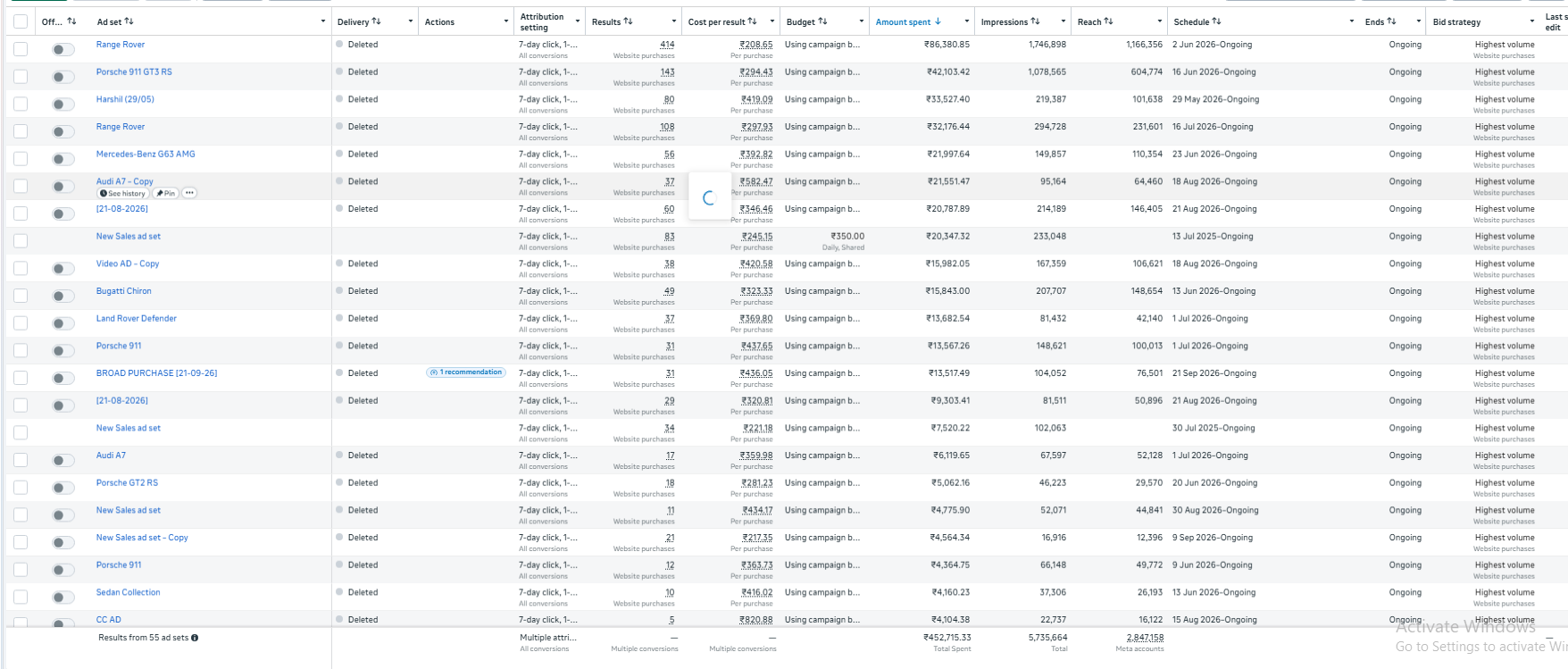This screenshot has width=1568, height=669.
Task: Toggle the Land Rover Defender ad set switch
Action: [x=63, y=323]
